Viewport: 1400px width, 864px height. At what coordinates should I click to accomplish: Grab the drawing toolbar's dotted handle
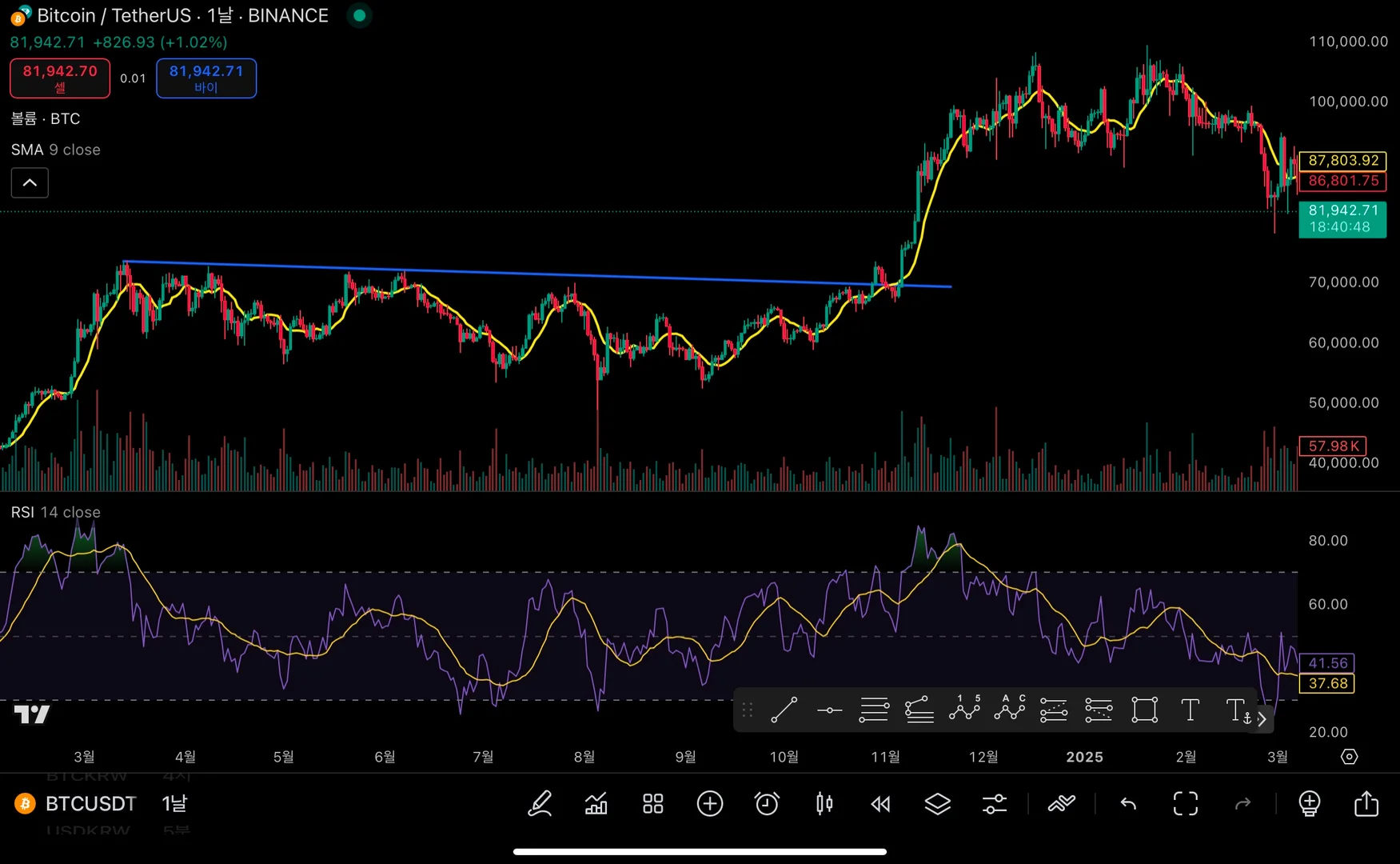(748, 710)
